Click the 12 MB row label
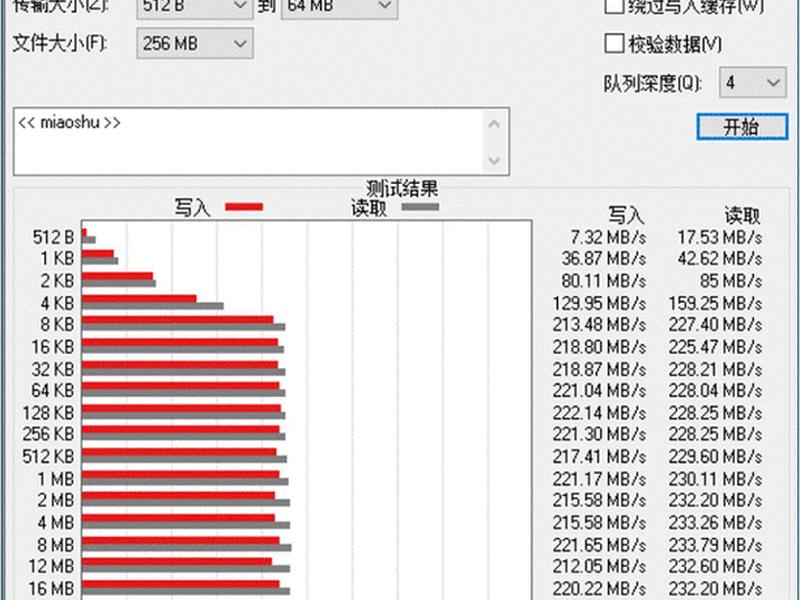The width and height of the screenshot is (800, 600). point(51,566)
